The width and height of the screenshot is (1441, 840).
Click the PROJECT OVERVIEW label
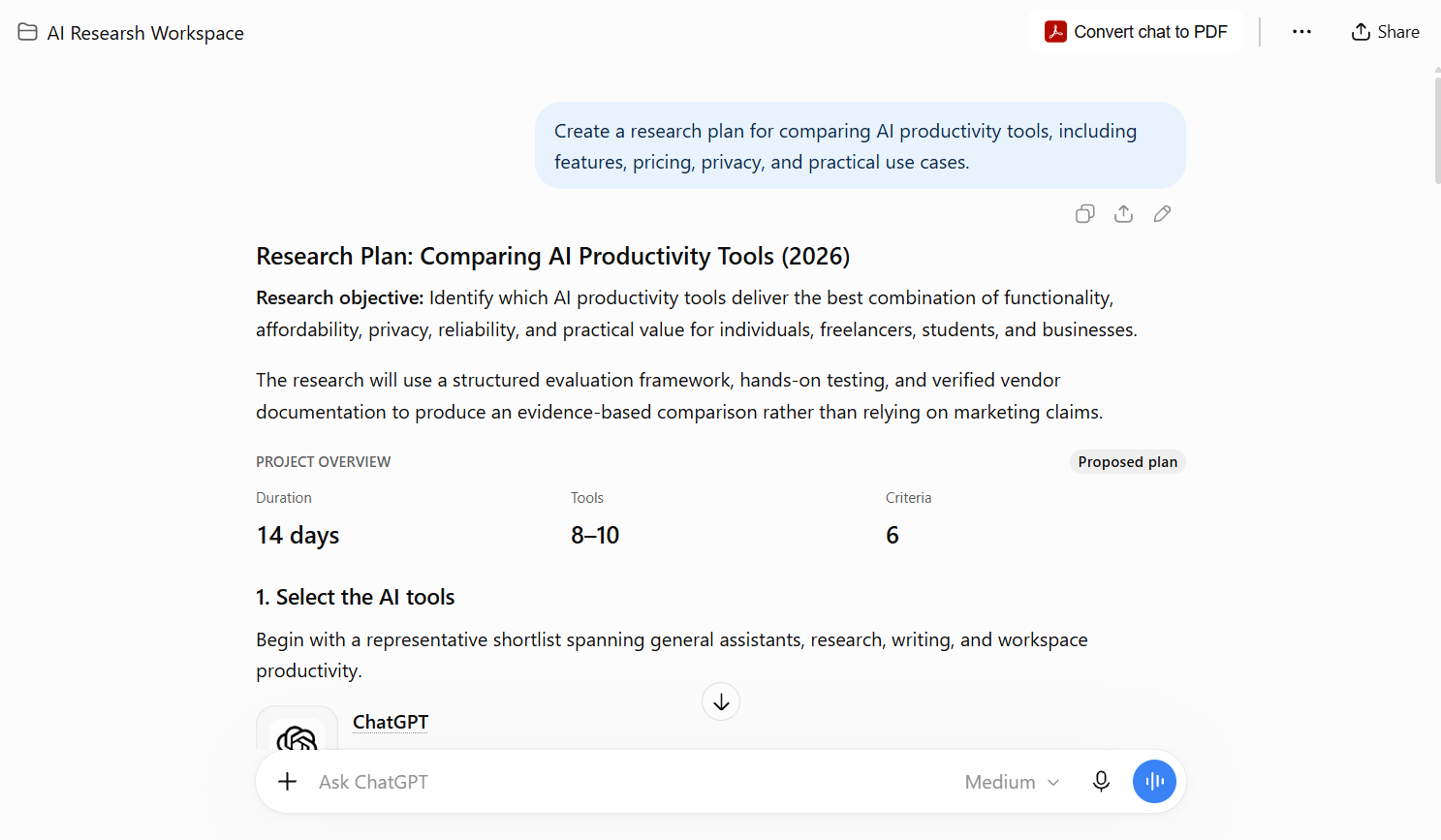pyautogui.click(x=324, y=462)
